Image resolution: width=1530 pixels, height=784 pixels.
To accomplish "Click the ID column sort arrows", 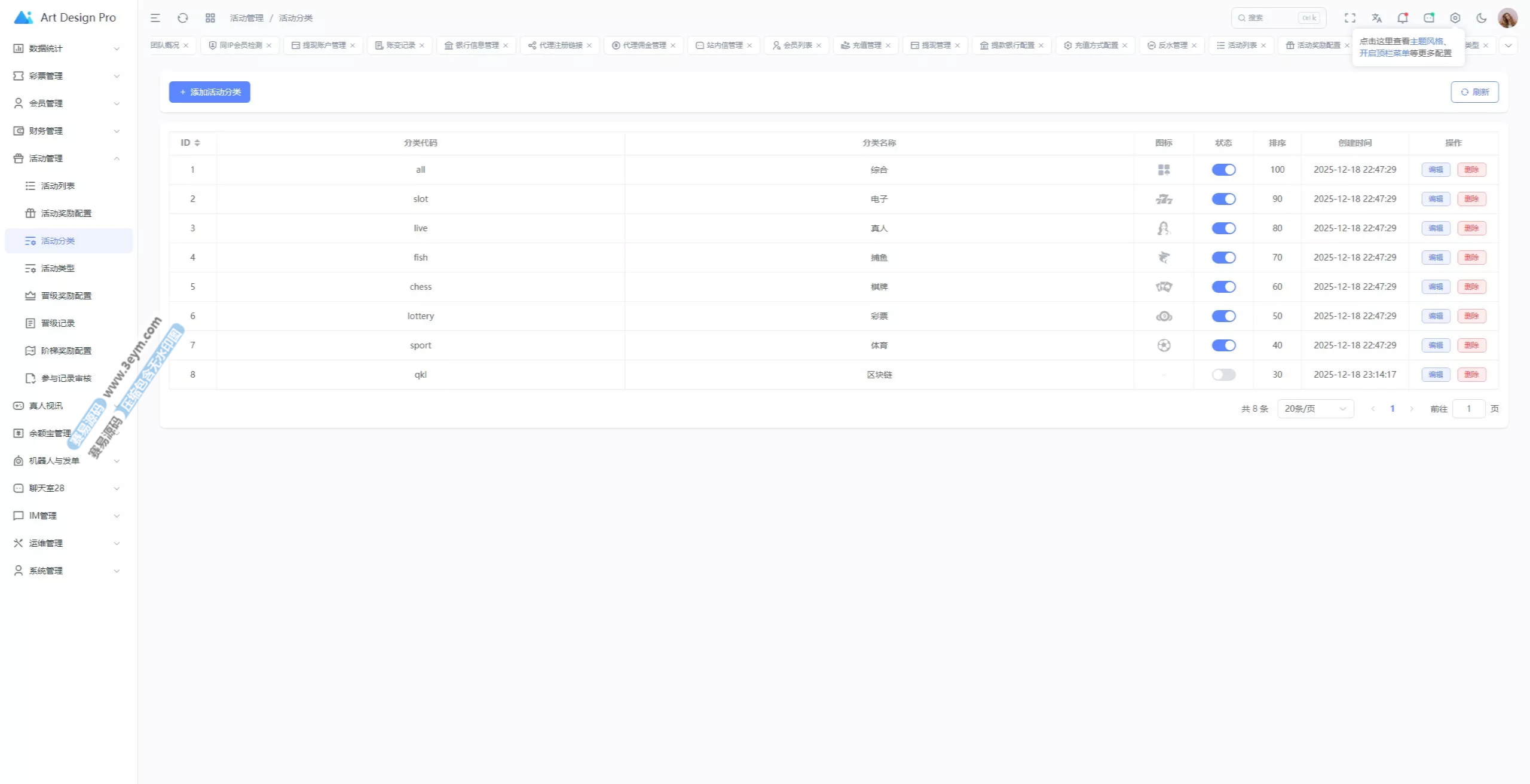I will 197,143.
